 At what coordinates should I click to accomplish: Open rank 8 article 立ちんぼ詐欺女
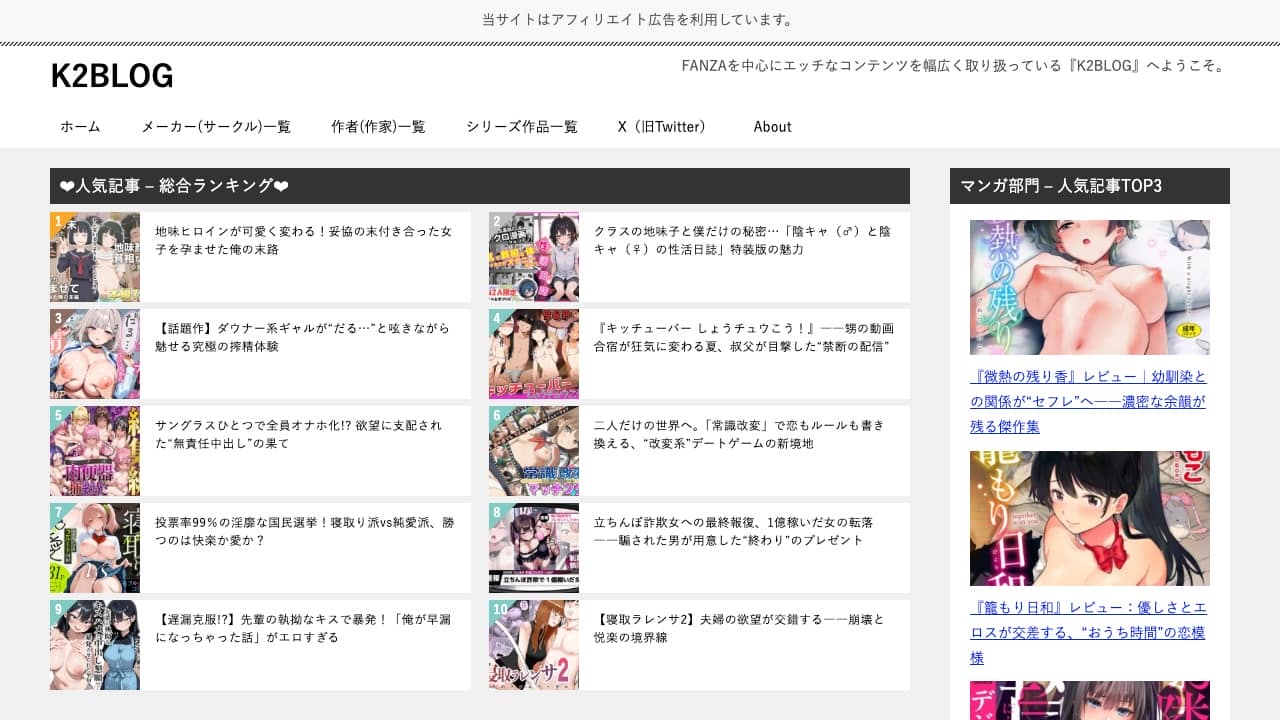tap(733, 531)
